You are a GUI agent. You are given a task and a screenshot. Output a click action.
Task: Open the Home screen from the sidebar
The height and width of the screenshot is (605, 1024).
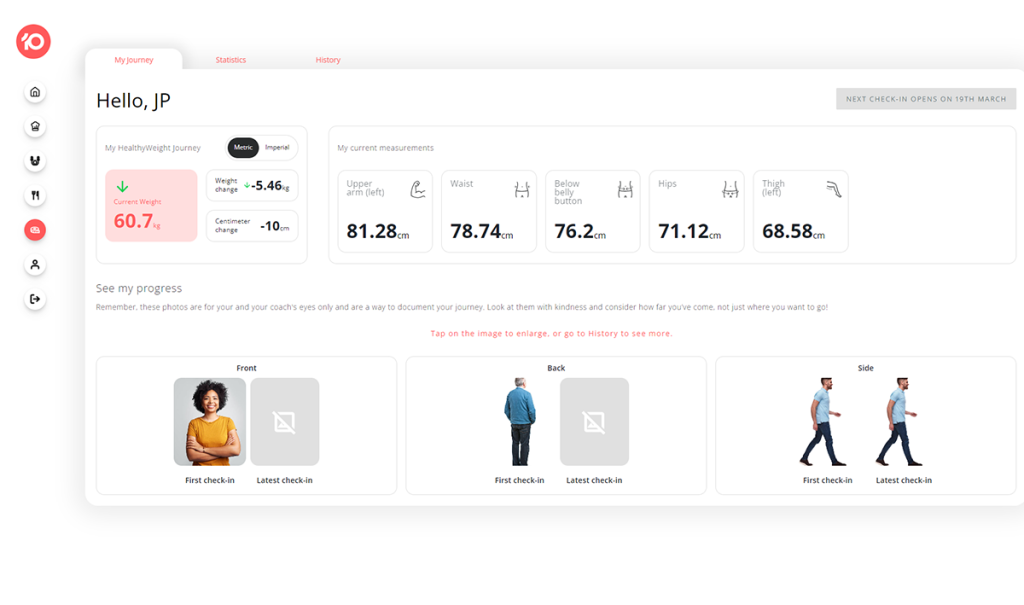point(35,91)
